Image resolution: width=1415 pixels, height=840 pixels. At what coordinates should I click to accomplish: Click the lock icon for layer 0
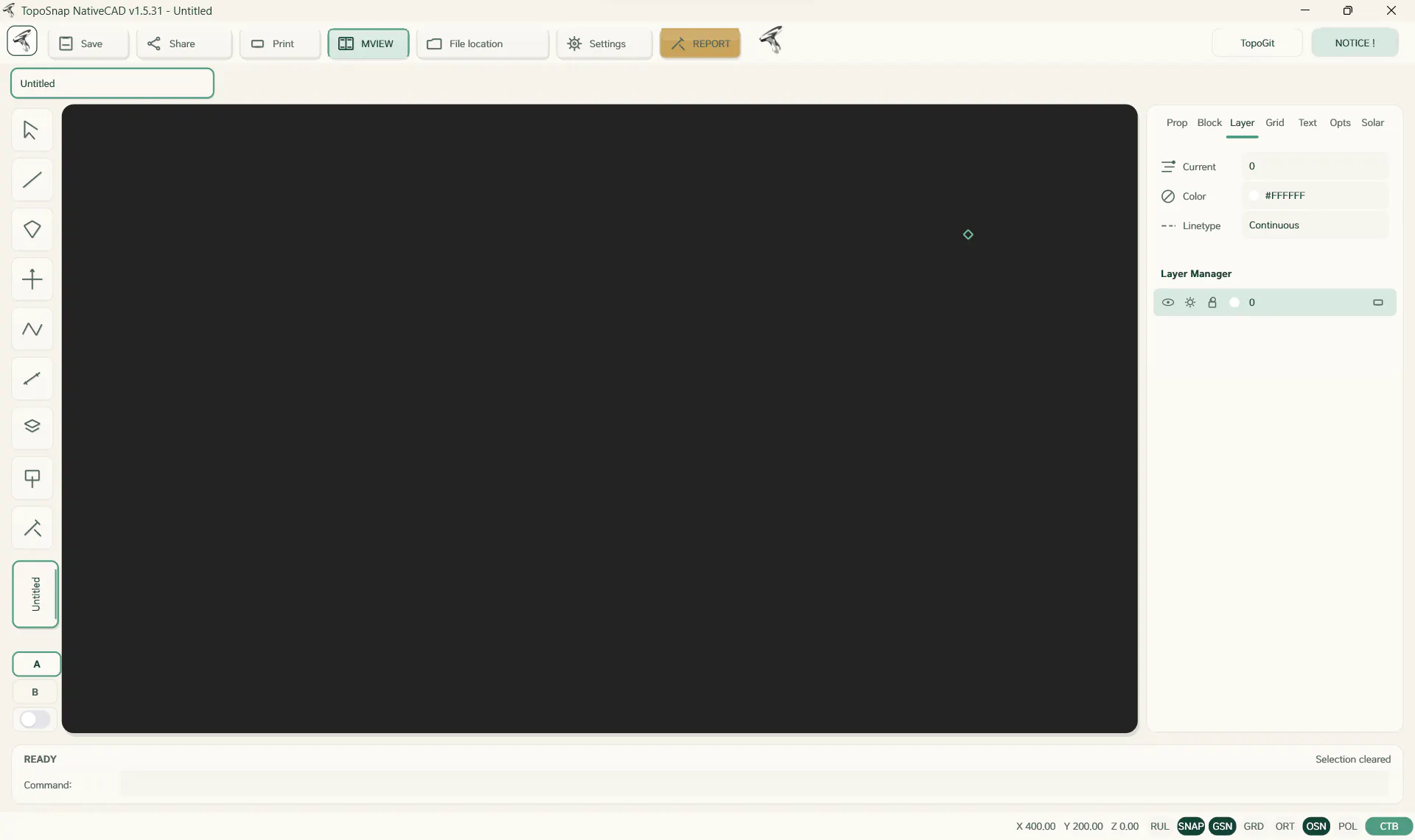point(1212,303)
